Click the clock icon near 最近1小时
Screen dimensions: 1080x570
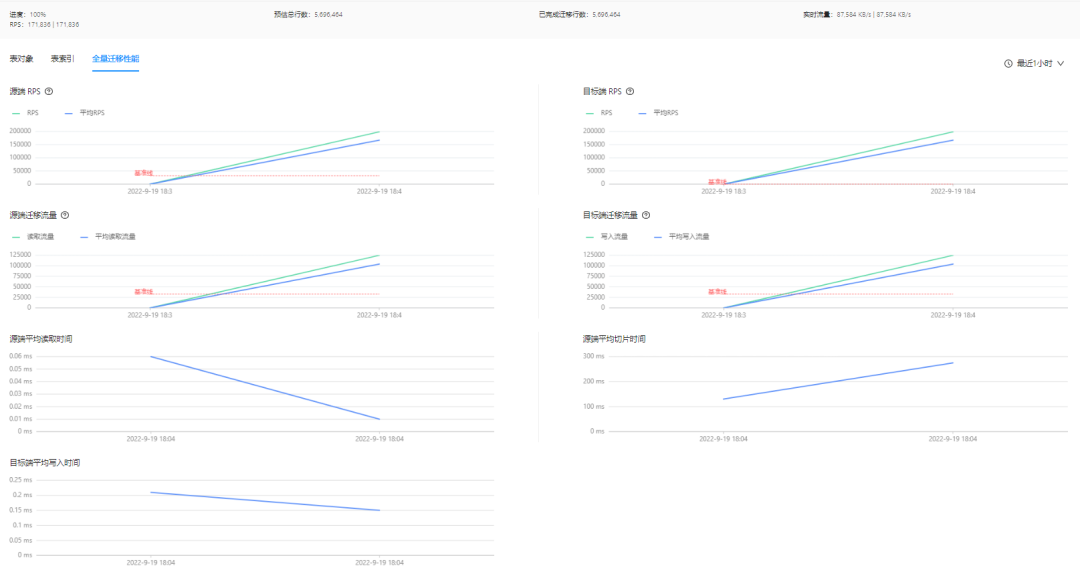(1008, 63)
